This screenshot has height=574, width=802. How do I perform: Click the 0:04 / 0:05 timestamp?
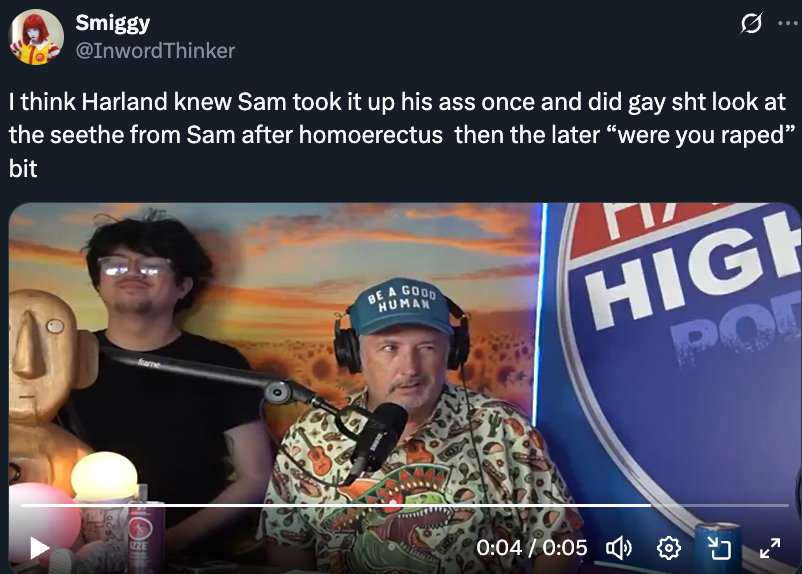[x=531, y=548]
